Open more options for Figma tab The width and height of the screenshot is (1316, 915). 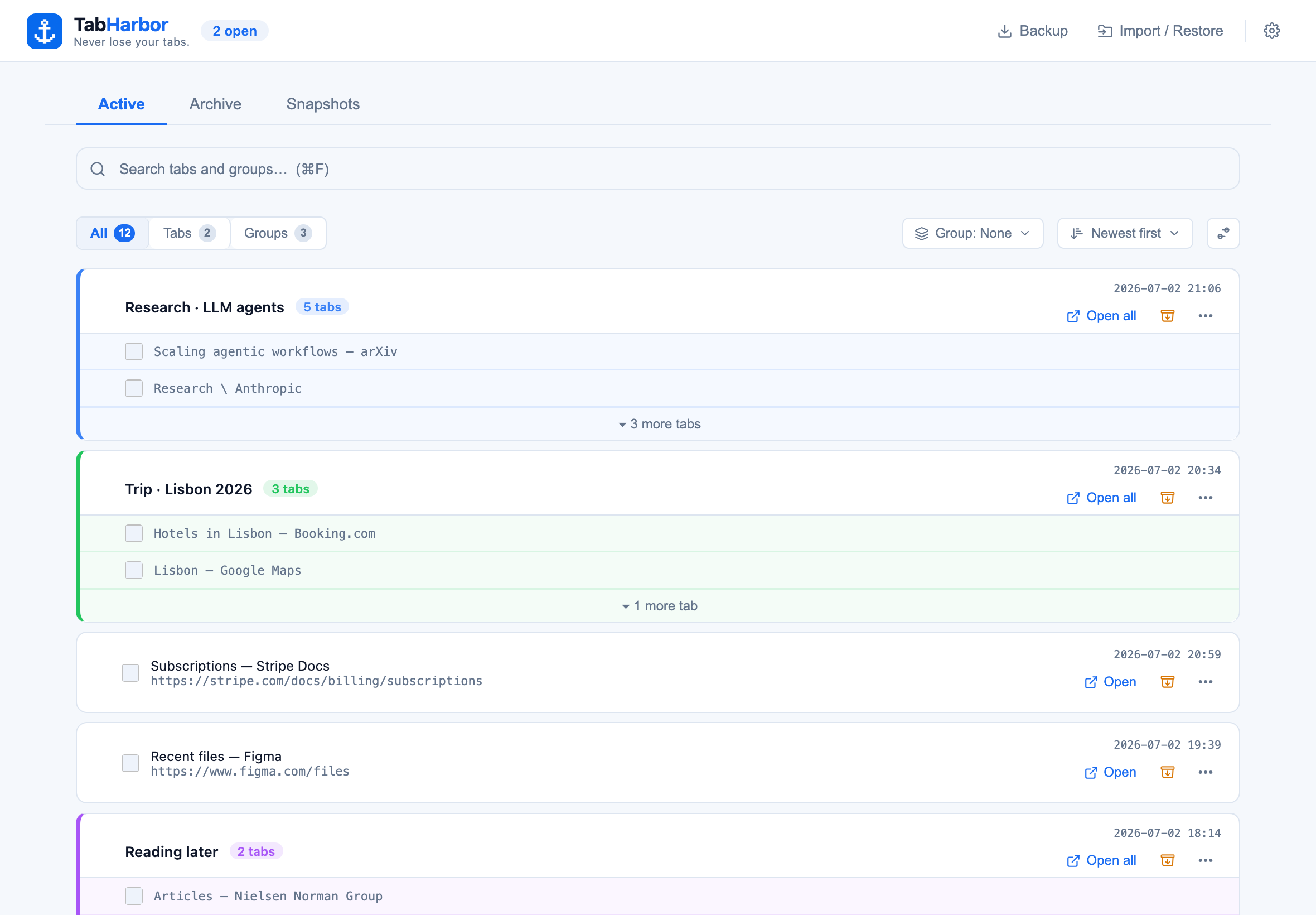pos(1206,772)
